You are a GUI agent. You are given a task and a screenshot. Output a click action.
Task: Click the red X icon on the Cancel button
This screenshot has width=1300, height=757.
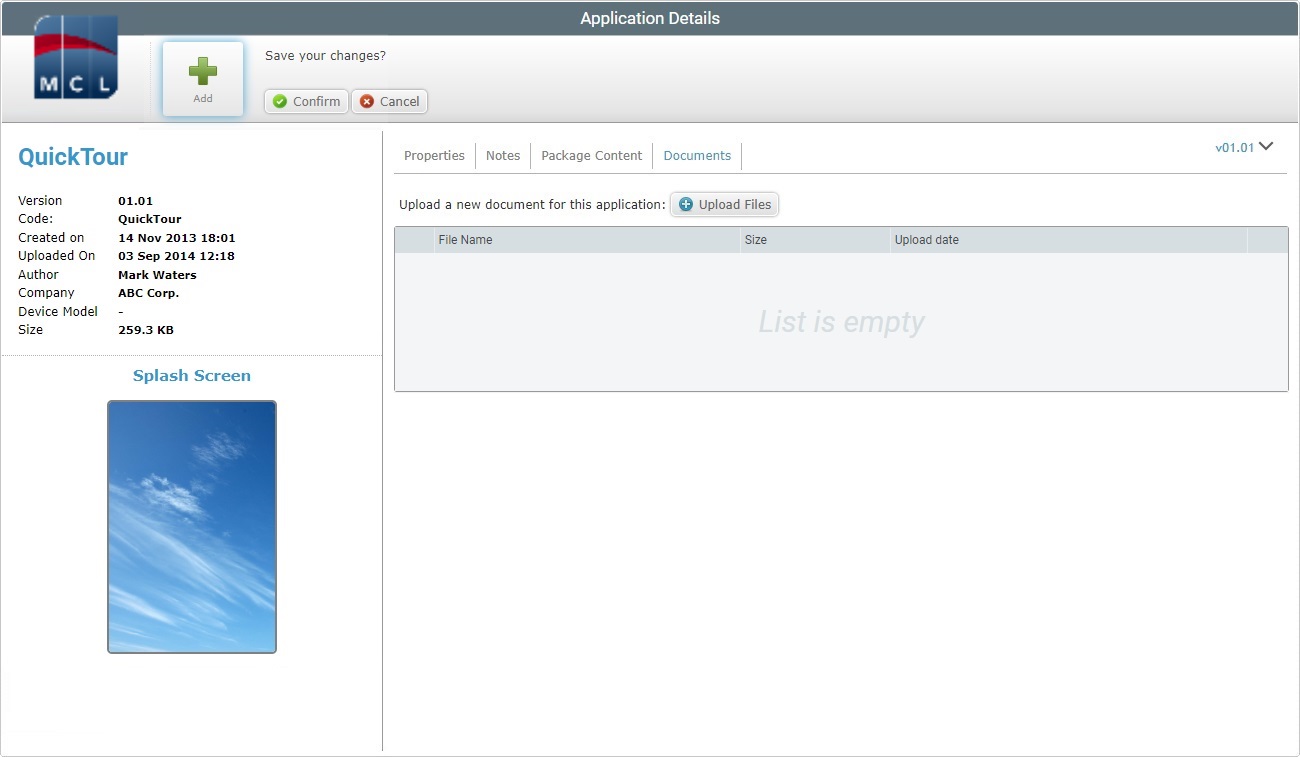pyautogui.click(x=365, y=101)
